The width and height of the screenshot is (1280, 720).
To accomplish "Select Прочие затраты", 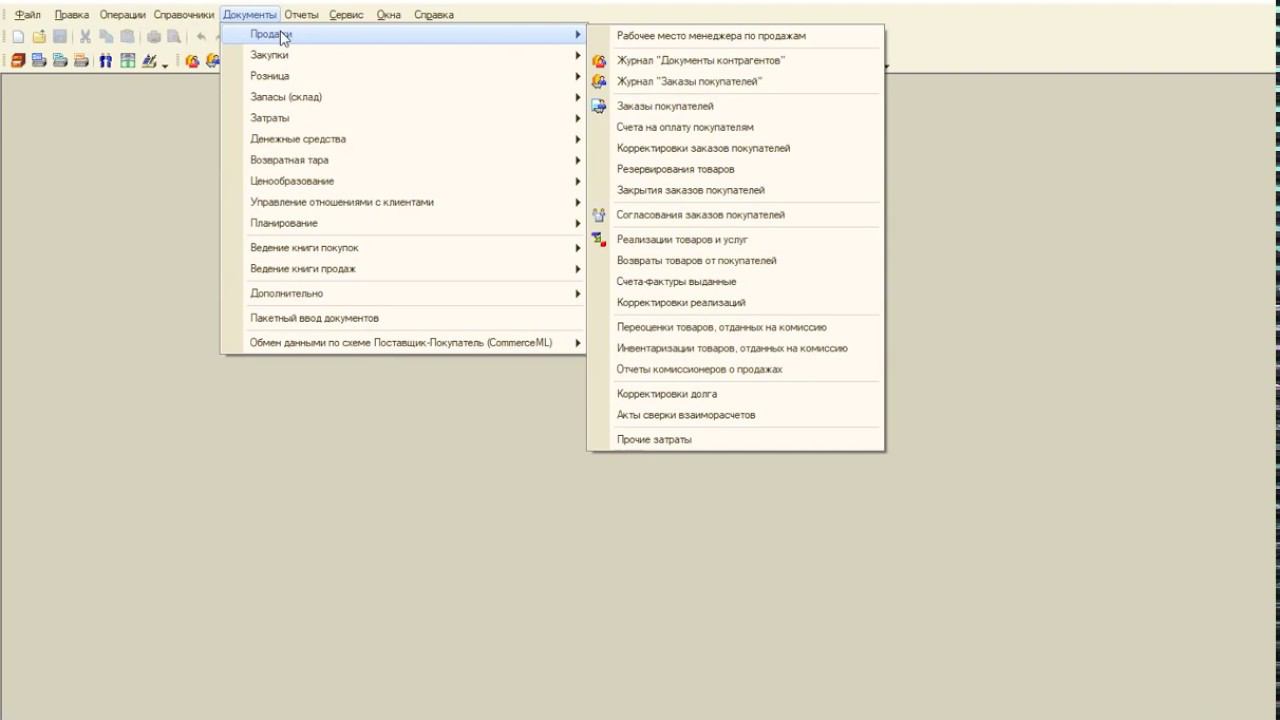I will pyautogui.click(x=736, y=440).
